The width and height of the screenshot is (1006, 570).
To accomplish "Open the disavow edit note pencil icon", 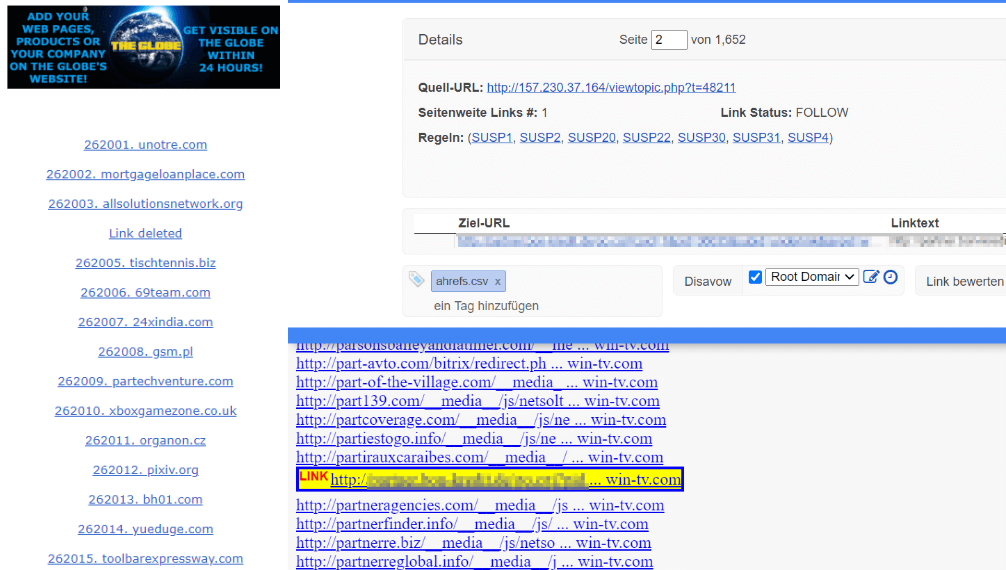I will [871, 277].
